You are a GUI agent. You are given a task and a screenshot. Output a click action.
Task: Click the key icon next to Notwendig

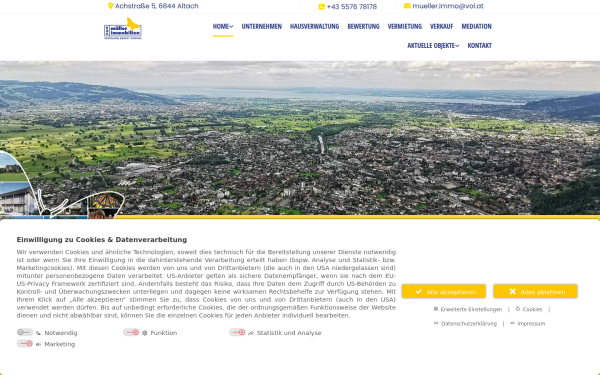tap(38, 333)
